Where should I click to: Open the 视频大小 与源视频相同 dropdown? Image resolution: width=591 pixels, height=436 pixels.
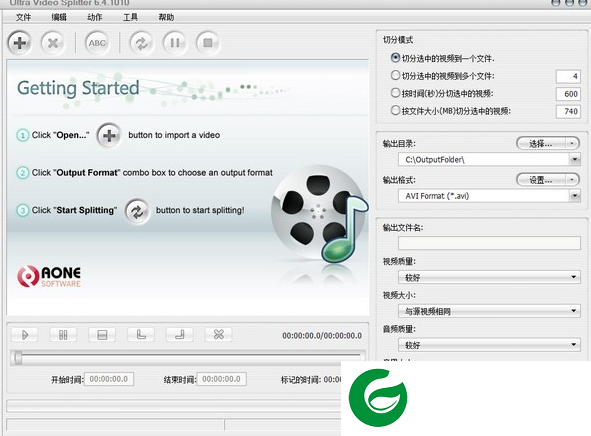pyautogui.click(x=489, y=311)
